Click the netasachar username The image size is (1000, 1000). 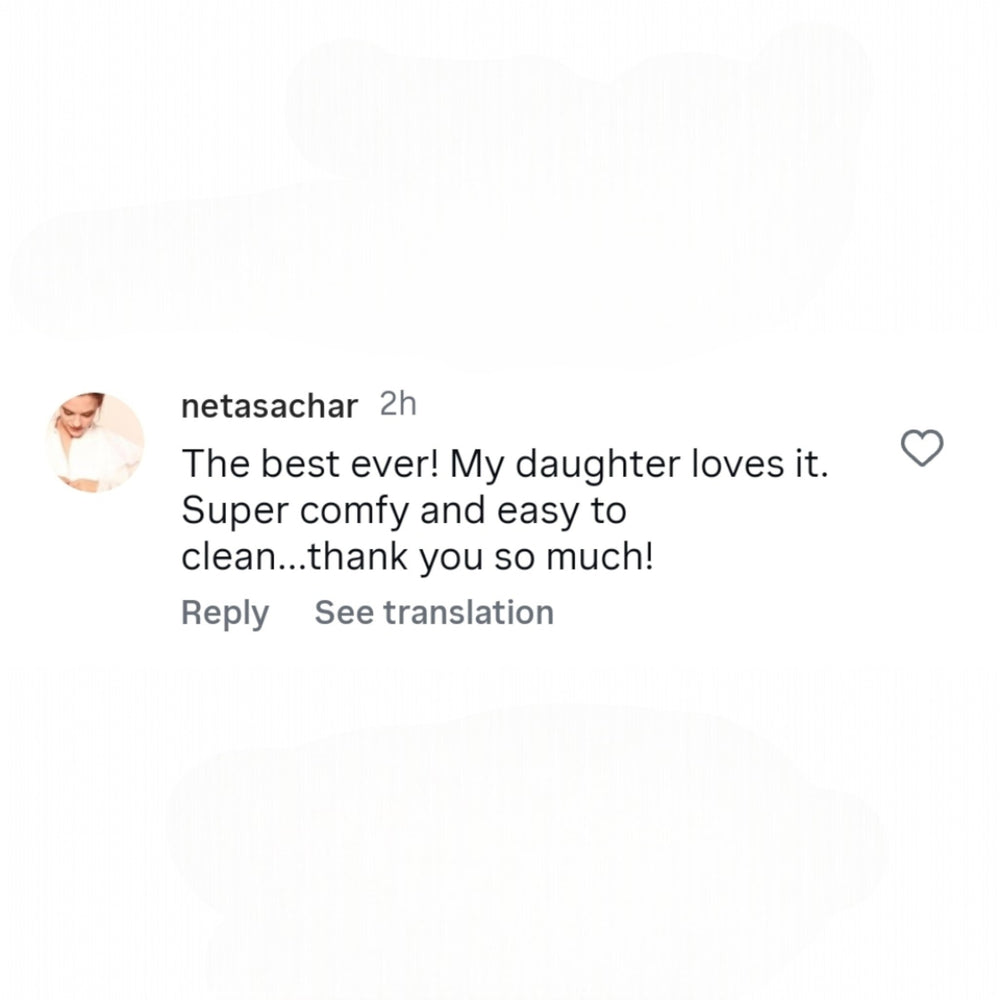[269, 406]
